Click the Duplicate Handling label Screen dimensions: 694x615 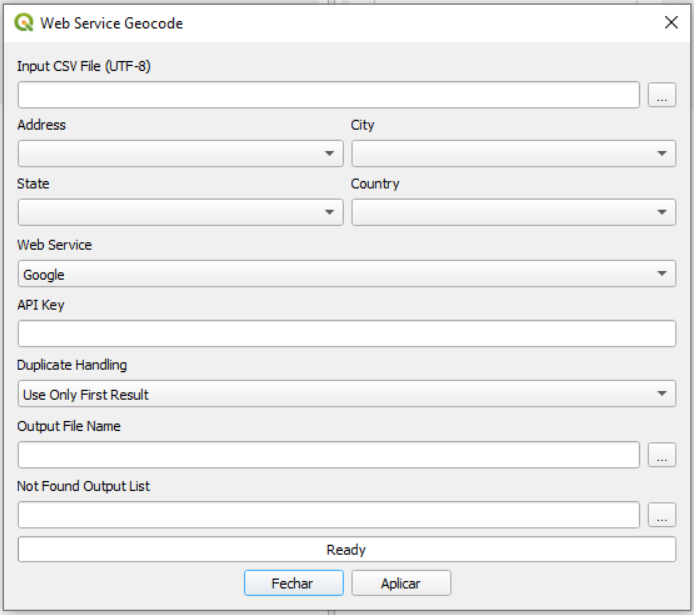[x=72, y=365]
